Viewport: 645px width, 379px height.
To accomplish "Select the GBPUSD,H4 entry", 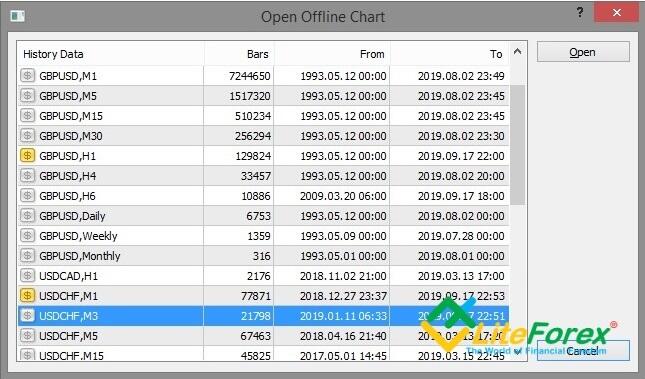I will [263, 176].
